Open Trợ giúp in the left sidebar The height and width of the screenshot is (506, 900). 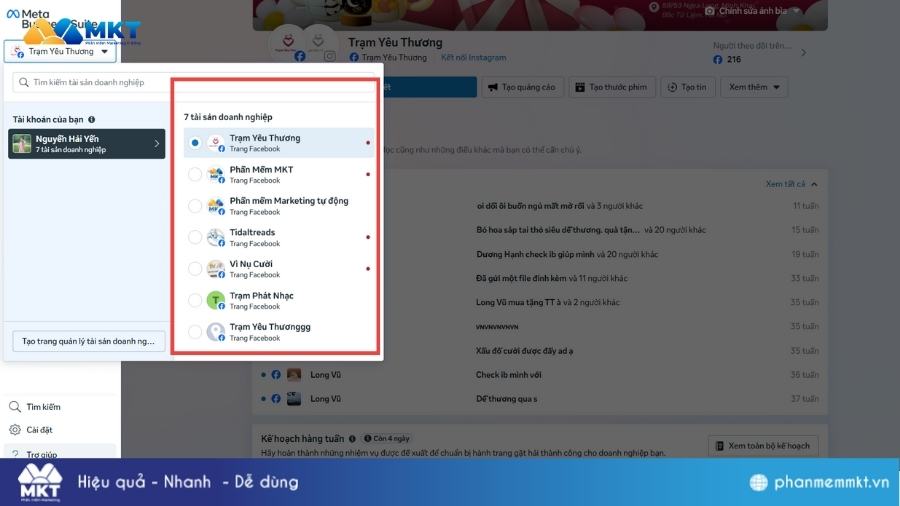[41, 454]
